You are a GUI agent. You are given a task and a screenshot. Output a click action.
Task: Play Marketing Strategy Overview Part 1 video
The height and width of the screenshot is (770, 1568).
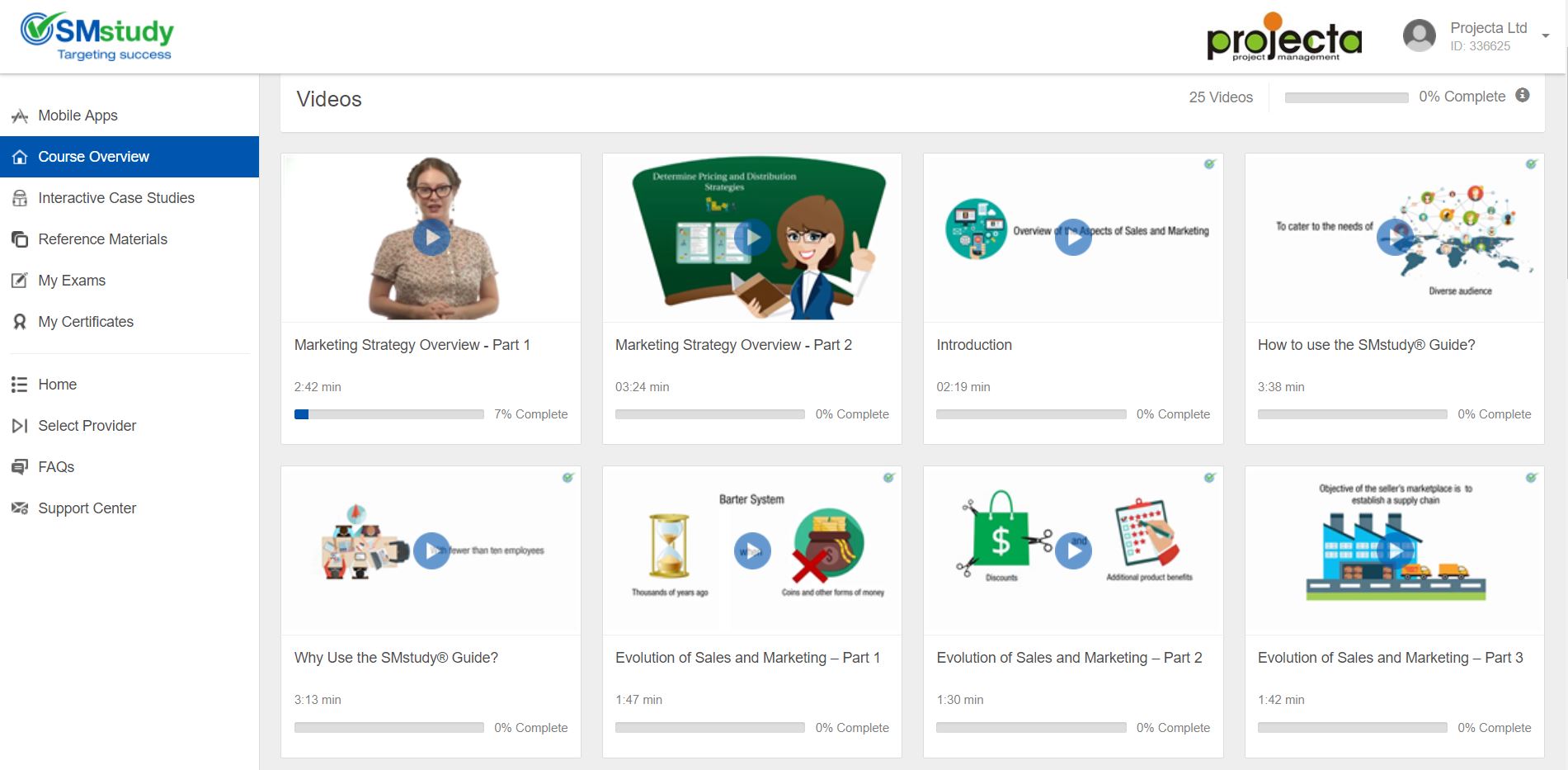[x=431, y=238]
